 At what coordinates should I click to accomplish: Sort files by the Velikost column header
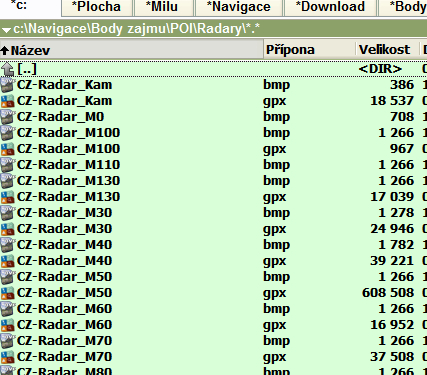(387, 50)
